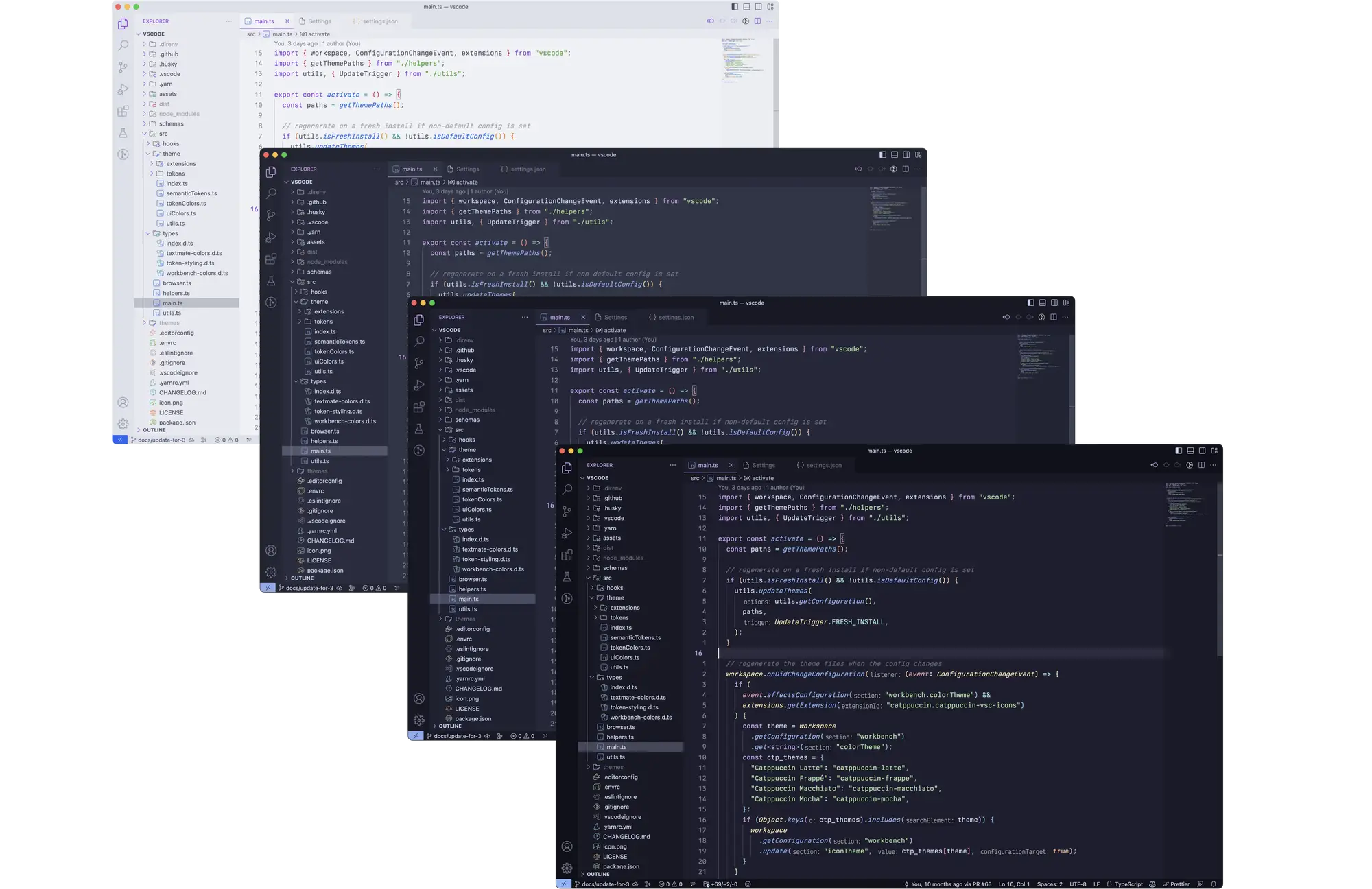Click 'Ln 16, Col 1' in status bar

tap(1014, 884)
